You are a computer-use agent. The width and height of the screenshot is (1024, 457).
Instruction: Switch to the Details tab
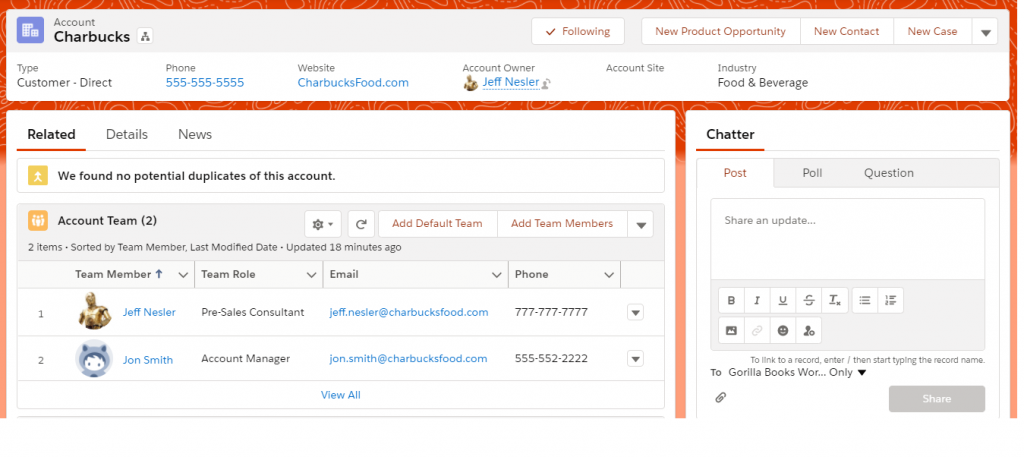[127, 134]
